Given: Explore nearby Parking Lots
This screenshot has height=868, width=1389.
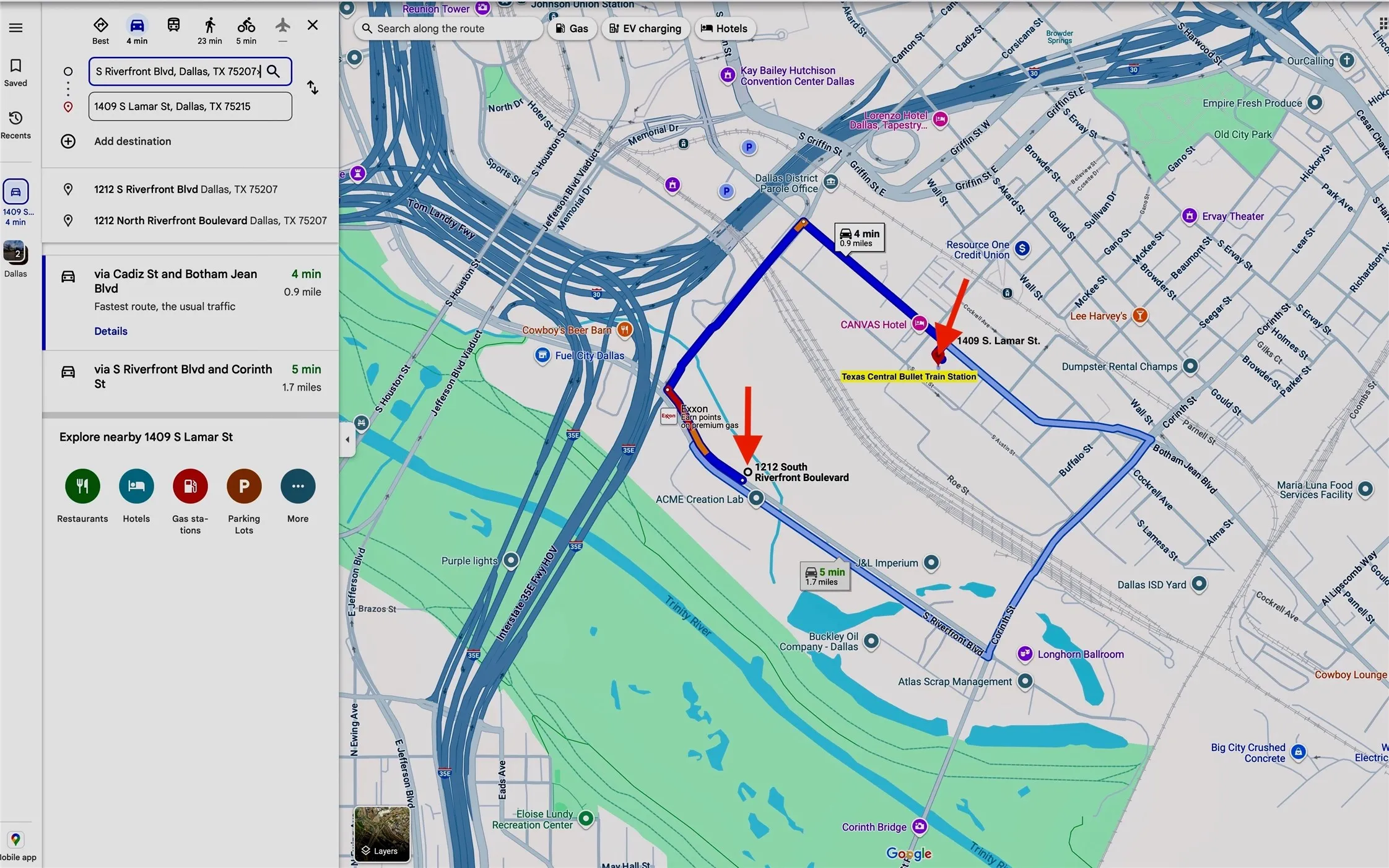Looking at the screenshot, I should [x=244, y=487].
